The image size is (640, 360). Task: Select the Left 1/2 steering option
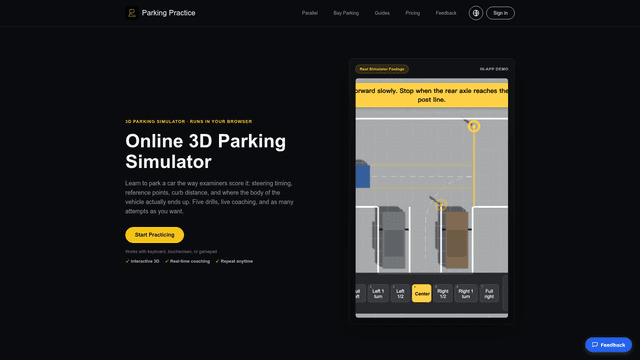400,293
